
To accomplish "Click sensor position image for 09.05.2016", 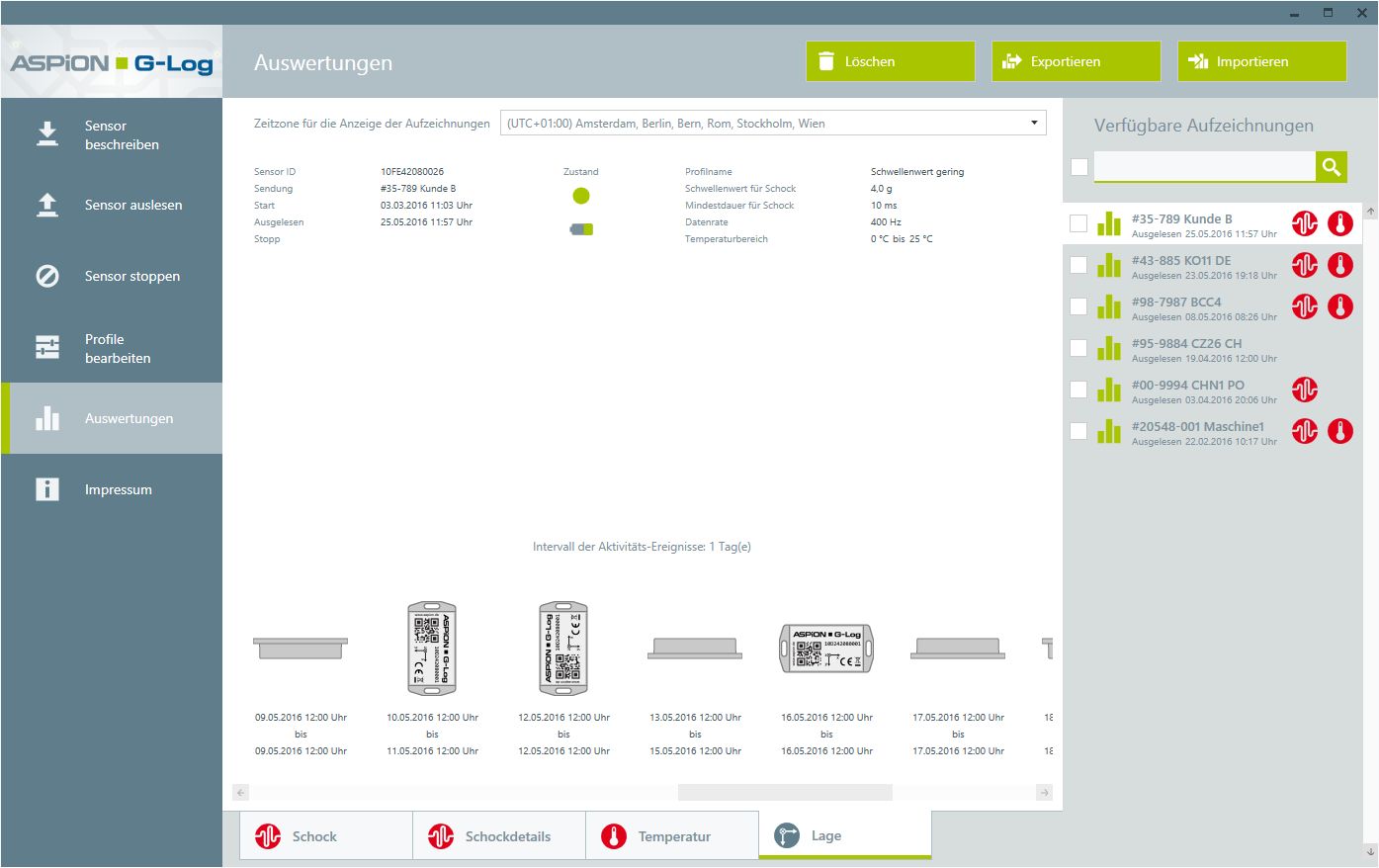I will [x=301, y=649].
